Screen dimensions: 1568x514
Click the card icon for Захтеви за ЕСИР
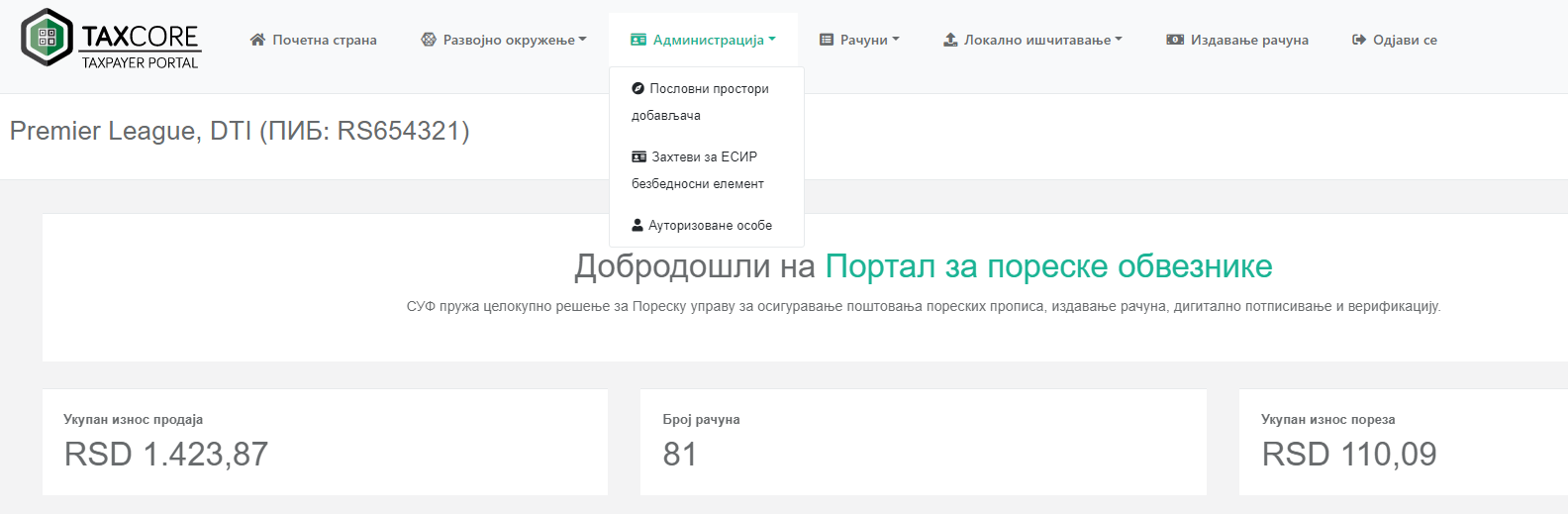[x=639, y=156]
